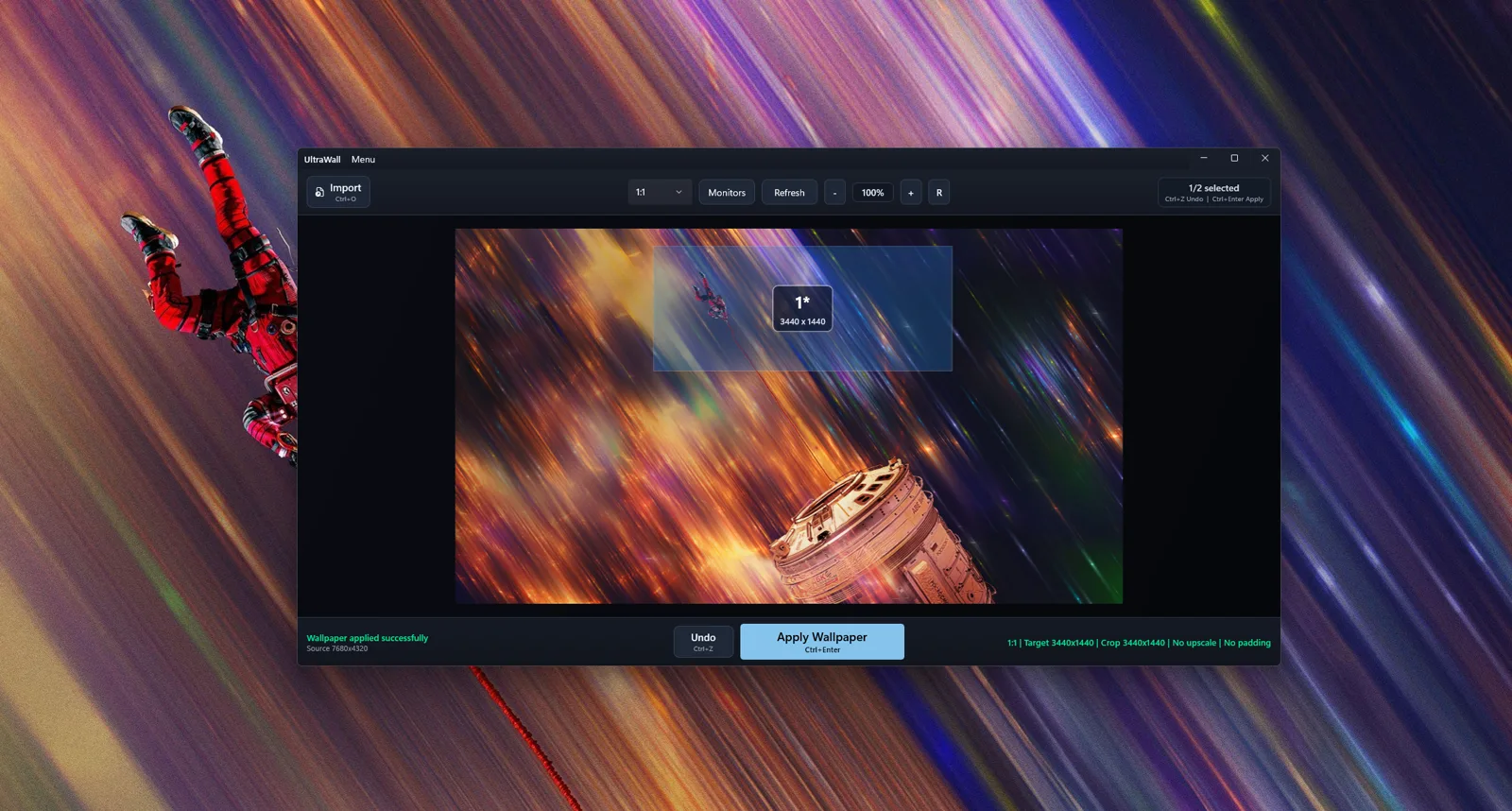Click the wallpaper preview image
1512x811 pixels.
pyautogui.click(x=789, y=416)
